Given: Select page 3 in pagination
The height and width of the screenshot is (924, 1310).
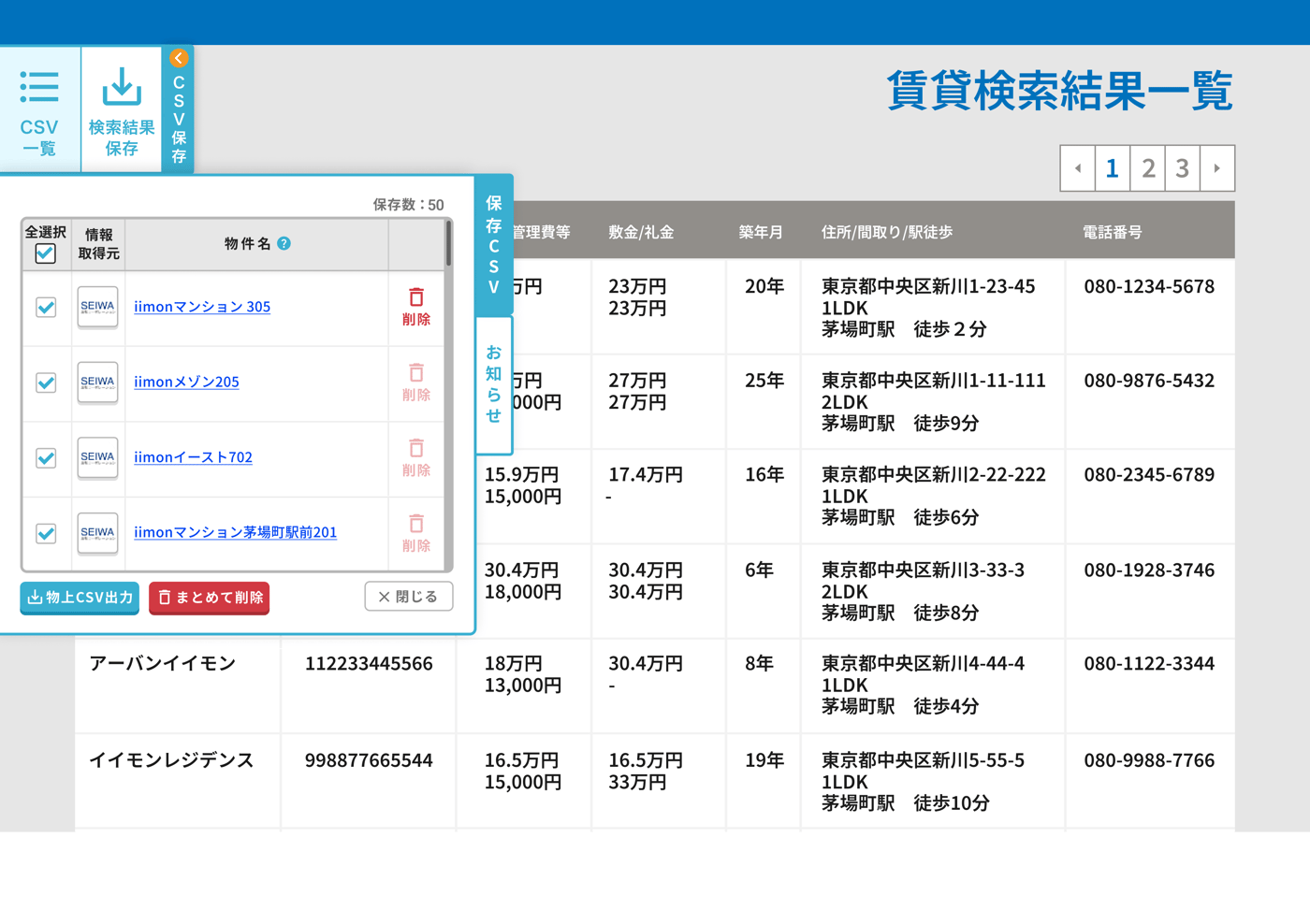Looking at the screenshot, I should (x=1182, y=168).
